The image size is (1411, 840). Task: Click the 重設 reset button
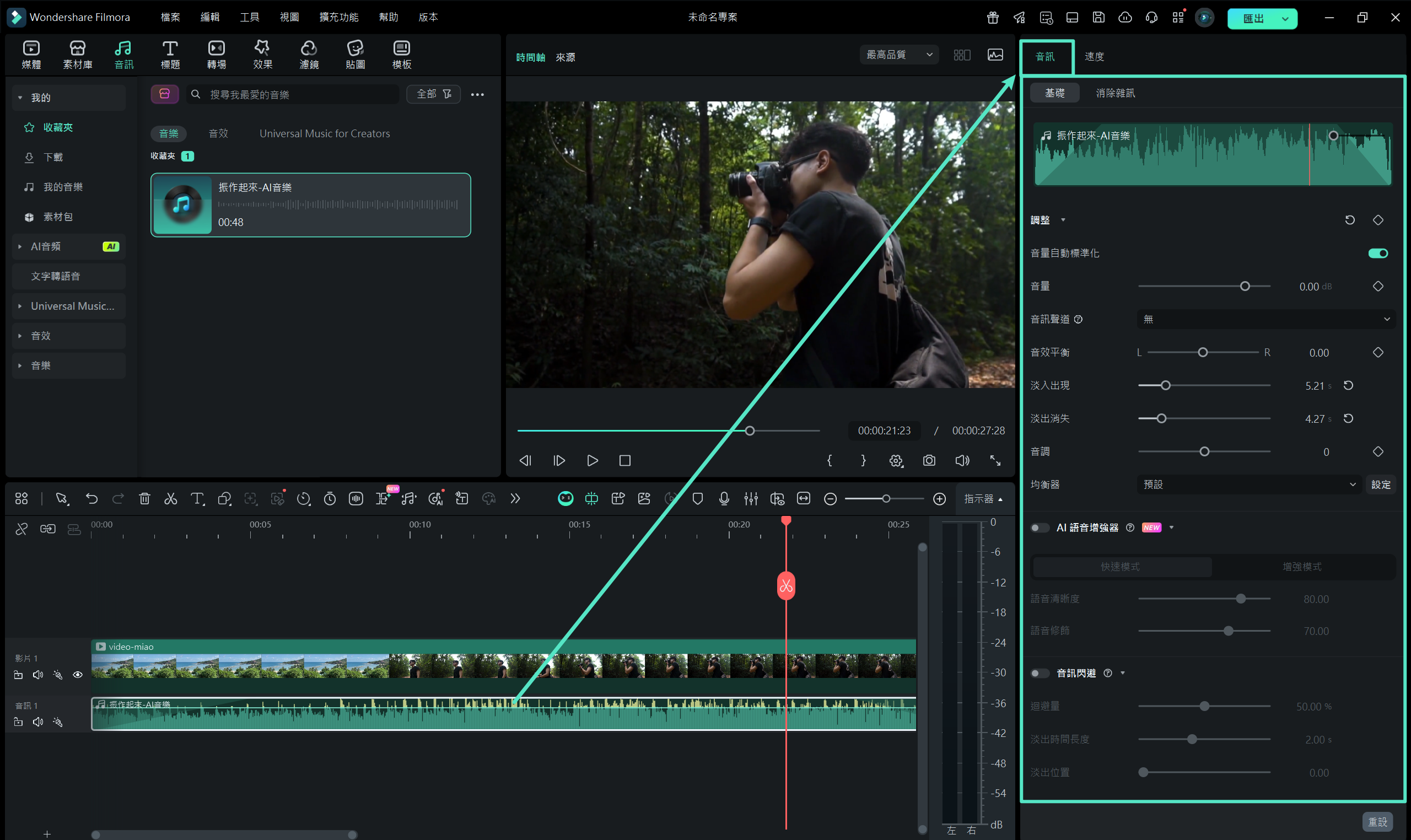coord(1377,821)
